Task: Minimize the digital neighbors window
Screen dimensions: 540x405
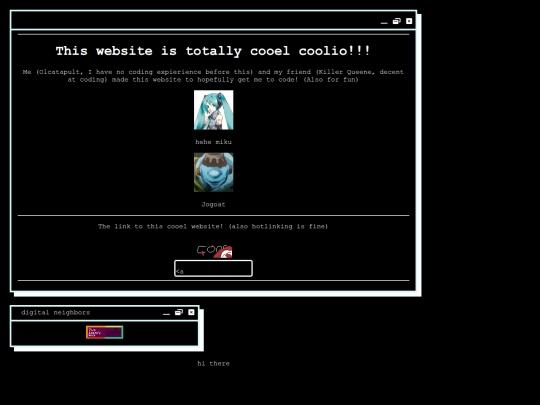Action: click(x=166, y=313)
